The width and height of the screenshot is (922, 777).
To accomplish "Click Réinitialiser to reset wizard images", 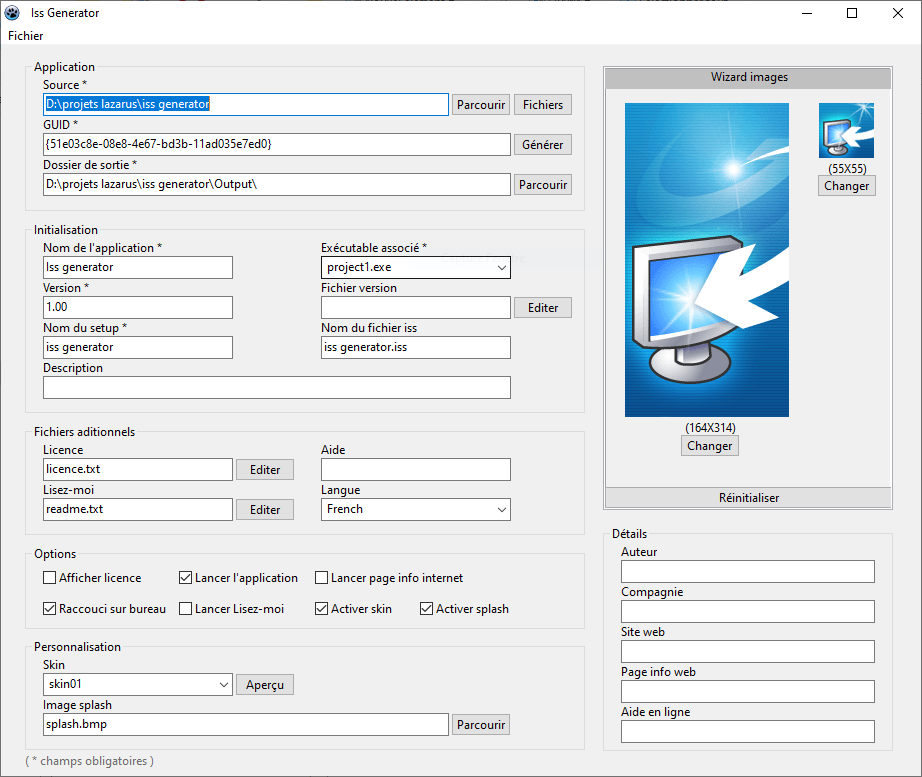I will (748, 498).
